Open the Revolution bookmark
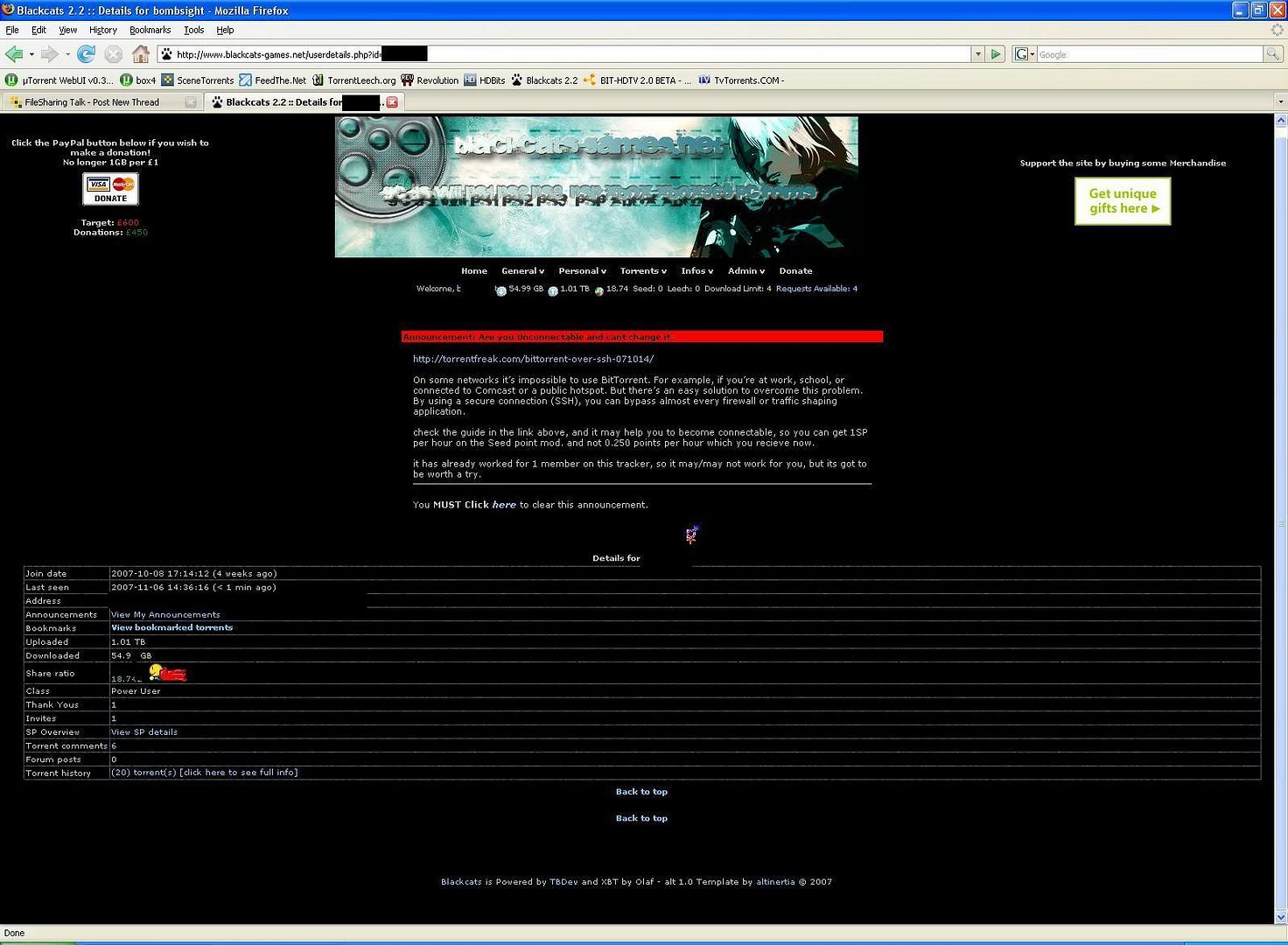Image resolution: width=1288 pixels, height=945 pixels. [430, 80]
